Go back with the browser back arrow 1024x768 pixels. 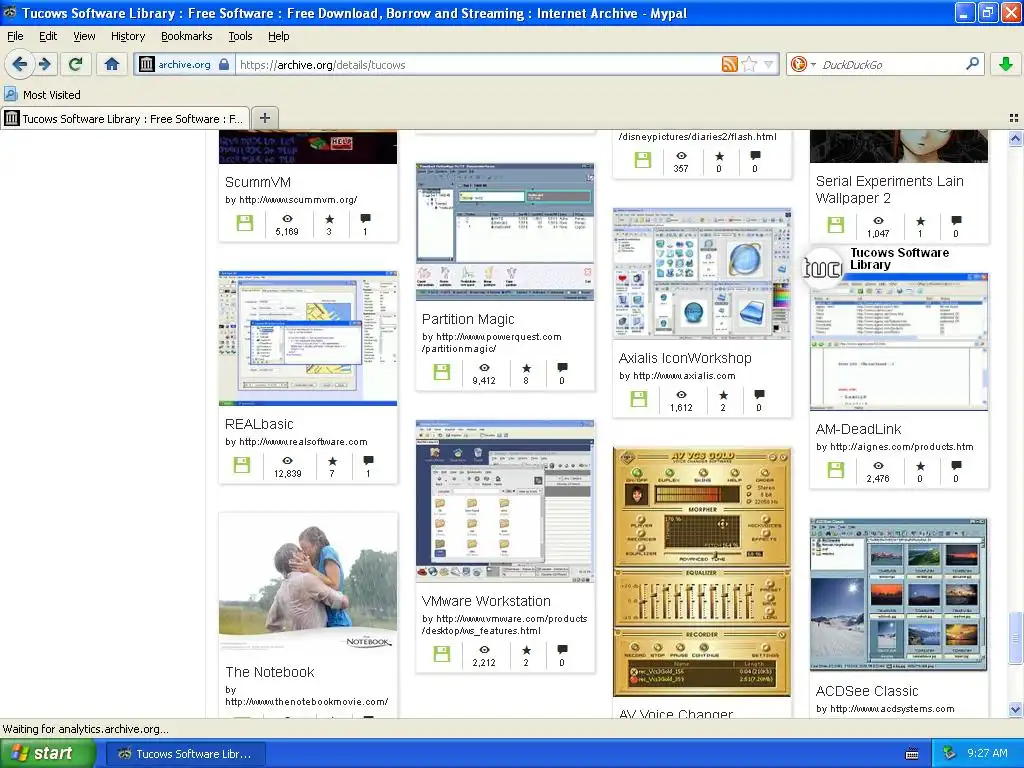[x=20, y=64]
